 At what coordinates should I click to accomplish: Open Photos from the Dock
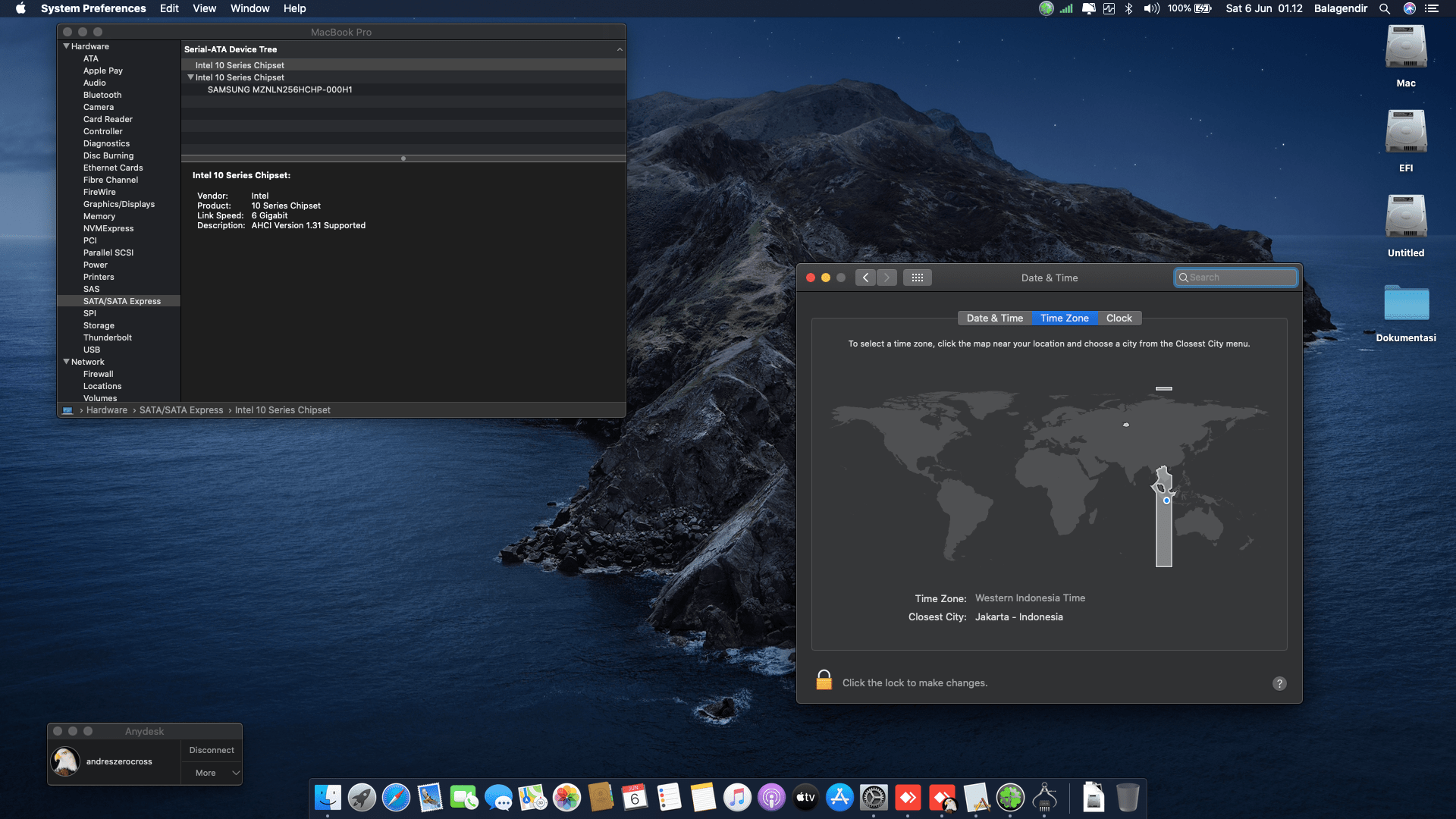[566, 797]
